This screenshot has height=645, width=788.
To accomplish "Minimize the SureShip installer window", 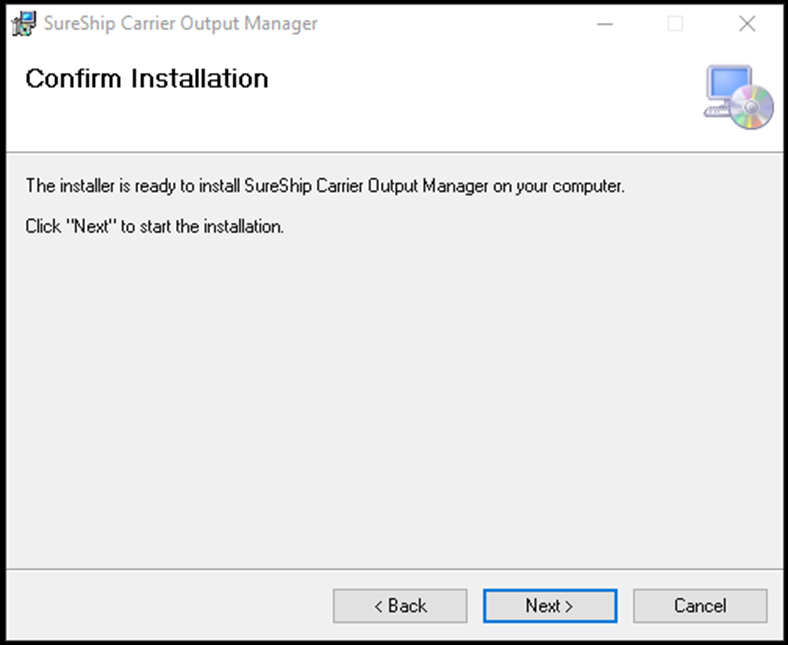I will [x=605, y=24].
